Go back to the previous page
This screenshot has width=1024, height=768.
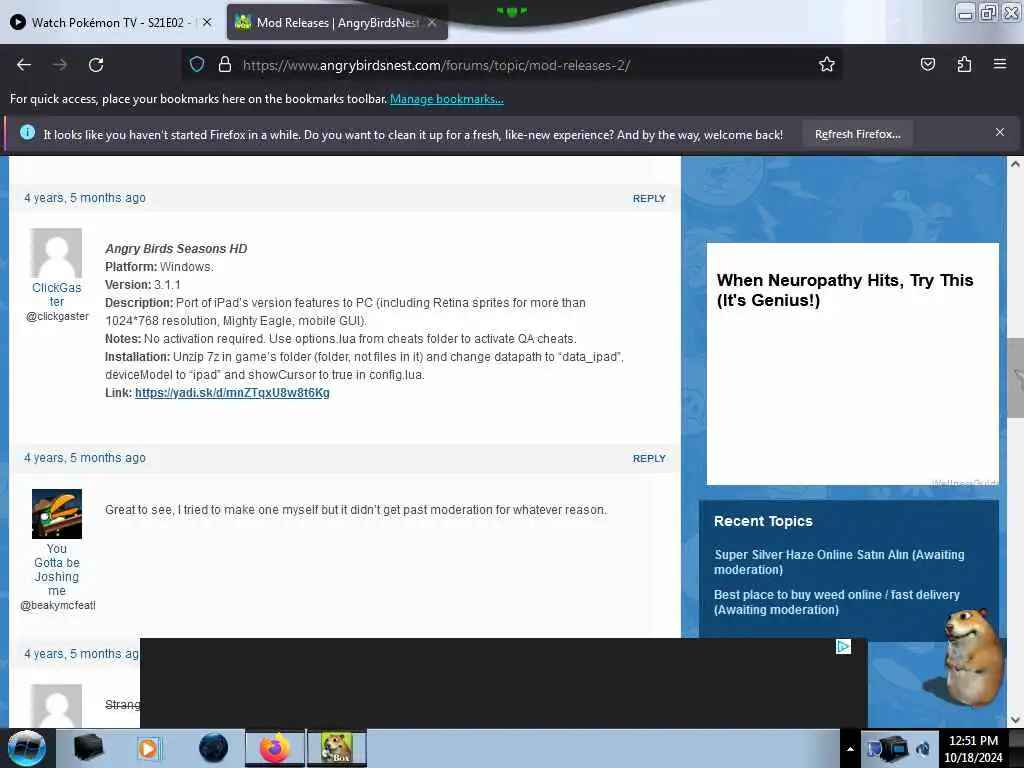[x=24, y=65]
